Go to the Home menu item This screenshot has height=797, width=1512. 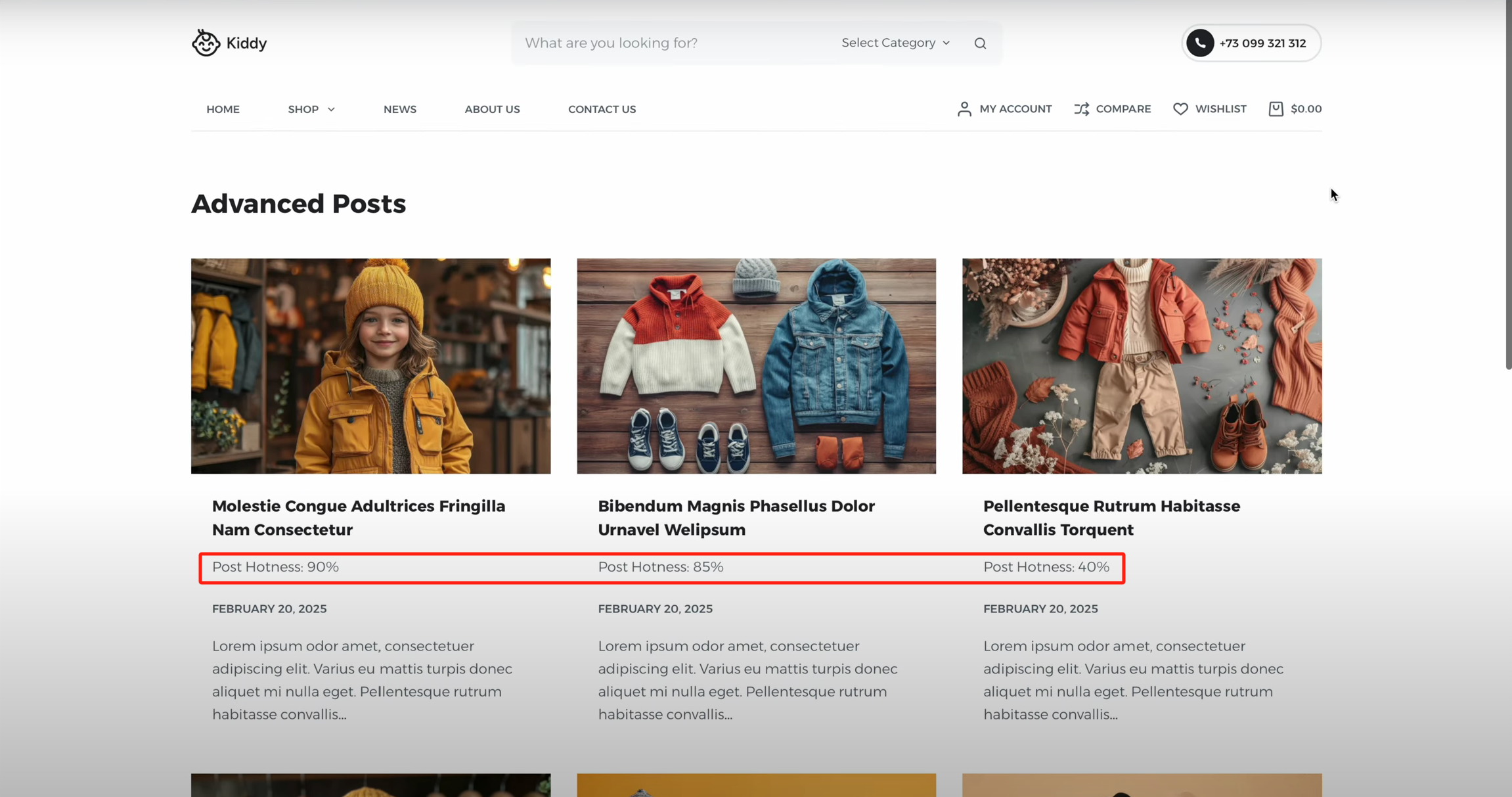click(x=223, y=110)
